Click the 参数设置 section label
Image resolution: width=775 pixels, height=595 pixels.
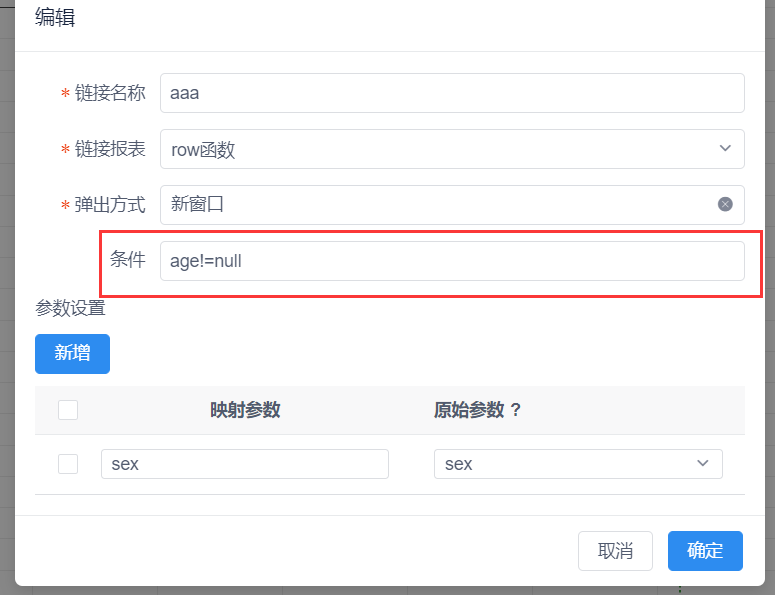pos(70,308)
